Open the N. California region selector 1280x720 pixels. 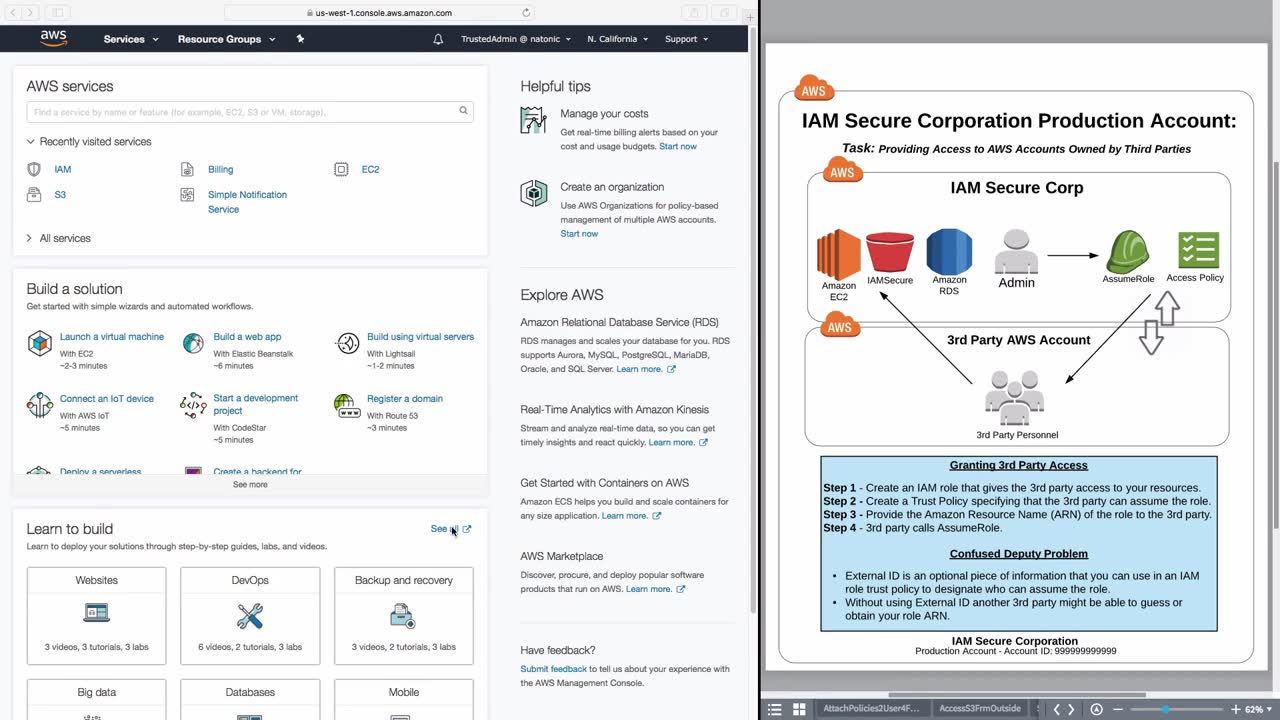pyautogui.click(x=618, y=39)
